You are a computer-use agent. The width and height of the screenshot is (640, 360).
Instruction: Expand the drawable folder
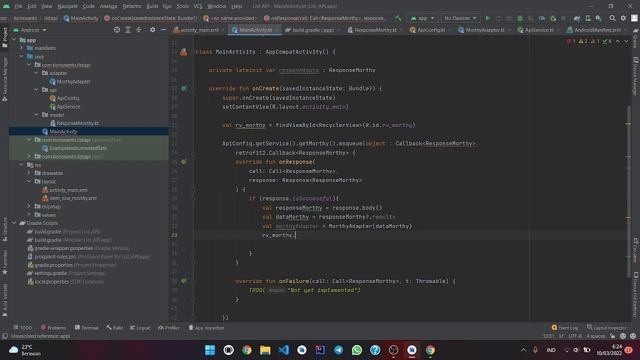point(29,173)
